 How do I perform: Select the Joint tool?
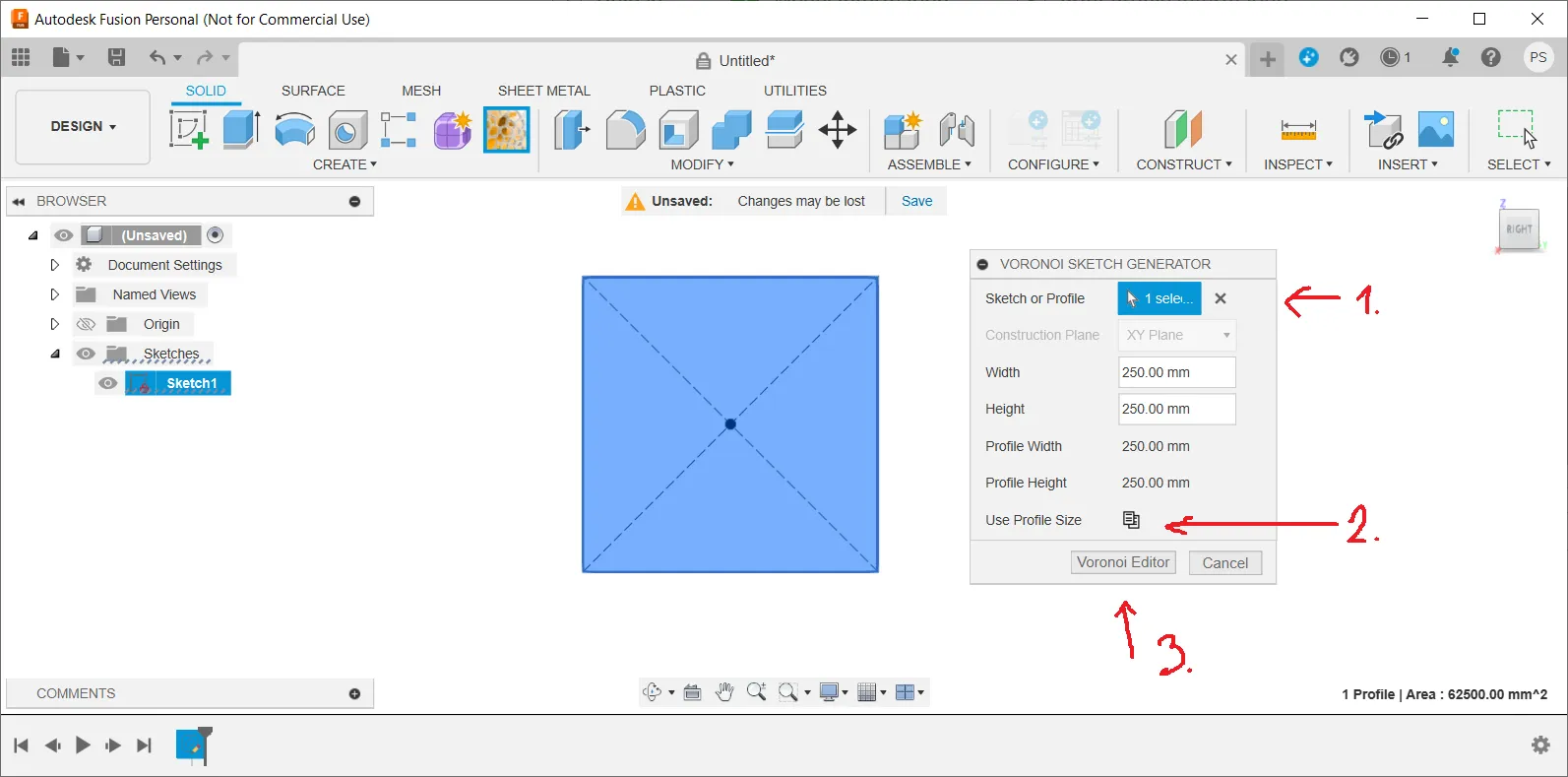click(x=957, y=129)
